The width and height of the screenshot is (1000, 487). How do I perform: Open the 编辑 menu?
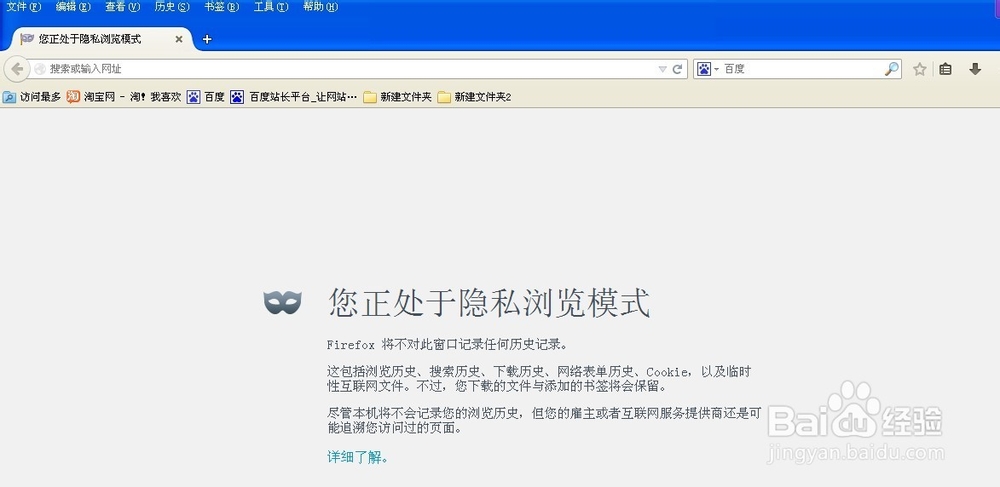click(73, 7)
